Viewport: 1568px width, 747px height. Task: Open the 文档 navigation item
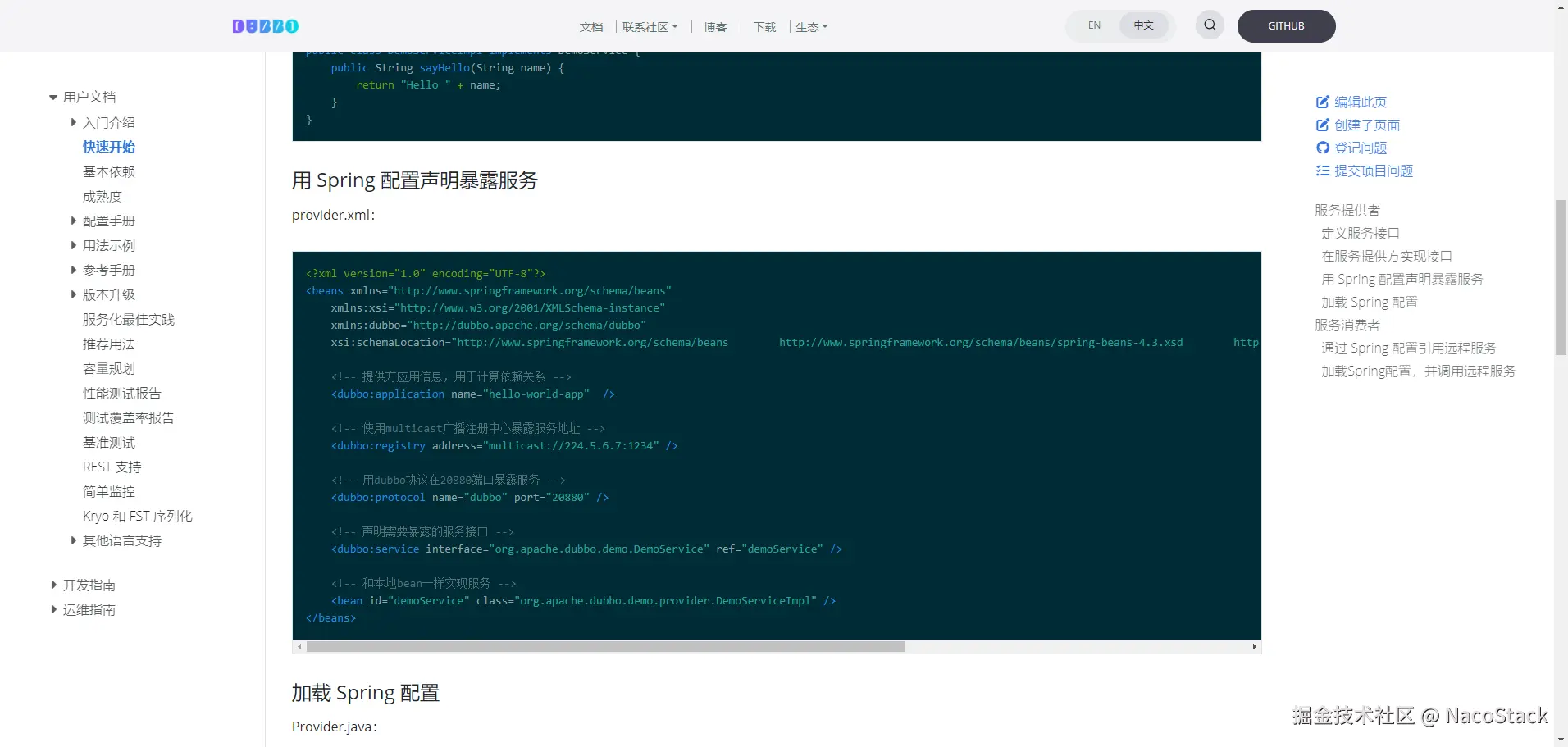click(590, 27)
